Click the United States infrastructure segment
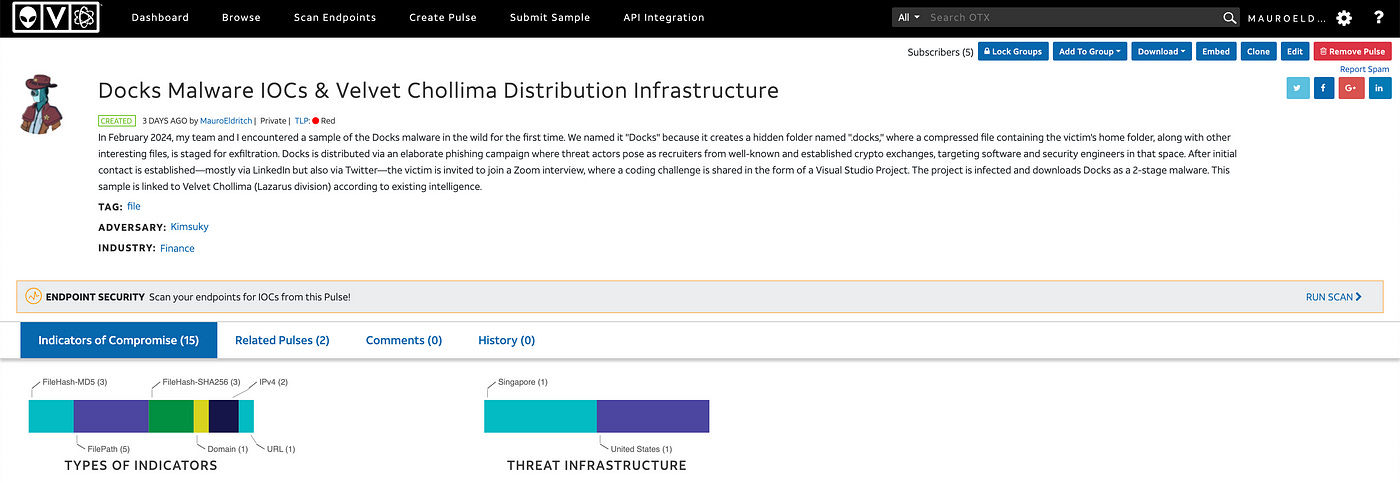This screenshot has width=1400, height=483. (x=653, y=416)
